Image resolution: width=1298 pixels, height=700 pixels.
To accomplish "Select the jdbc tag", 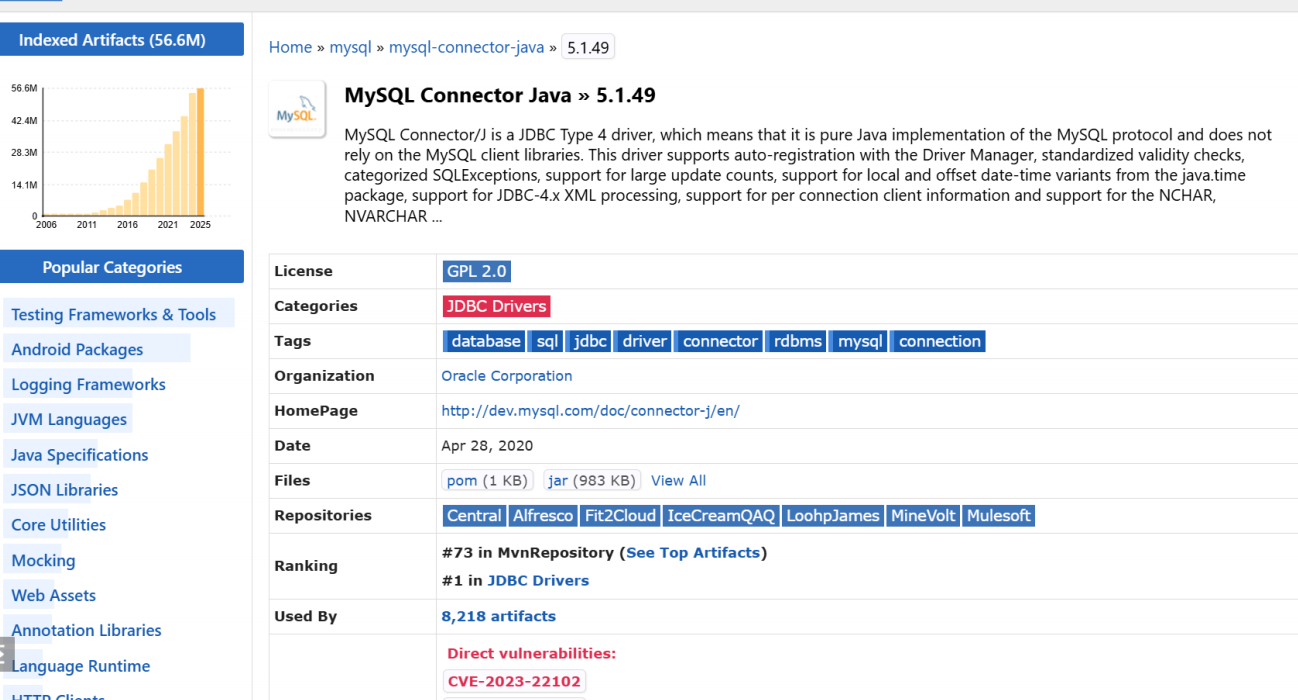I will pyautogui.click(x=590, y=341).
